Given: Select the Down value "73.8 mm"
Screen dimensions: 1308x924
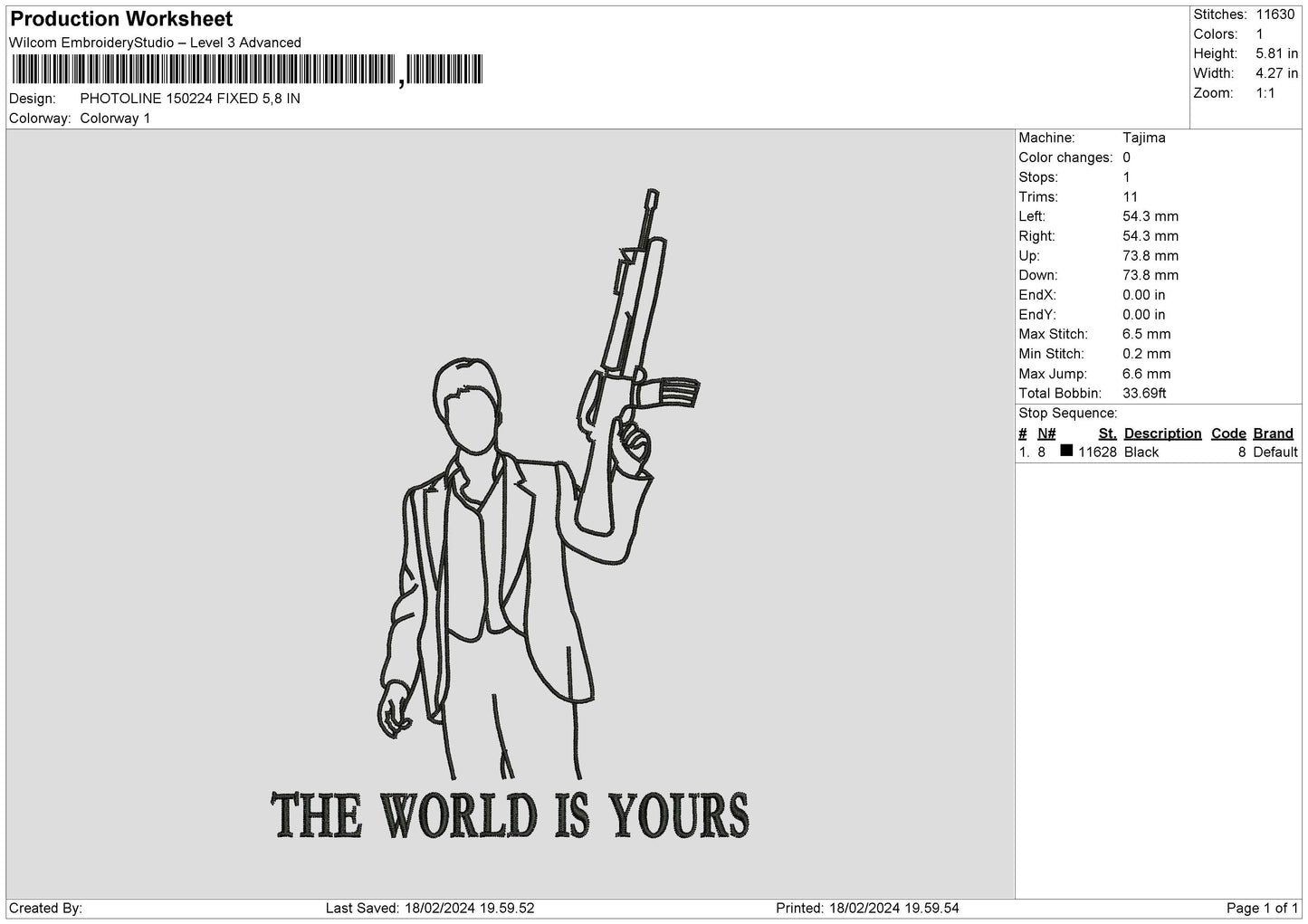Looking at the screenshot, I should coord(1150,275).
